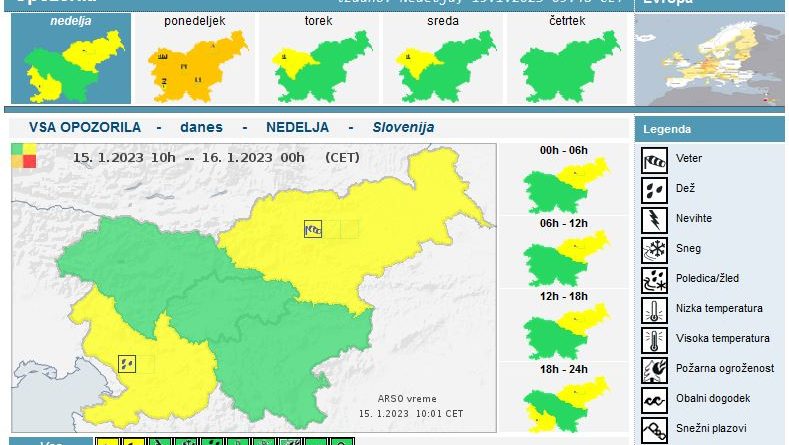This screenshot has height=445, width=789.
Task: Click the Požarna ogroženost label text
Action: click(x=725, y=368)
